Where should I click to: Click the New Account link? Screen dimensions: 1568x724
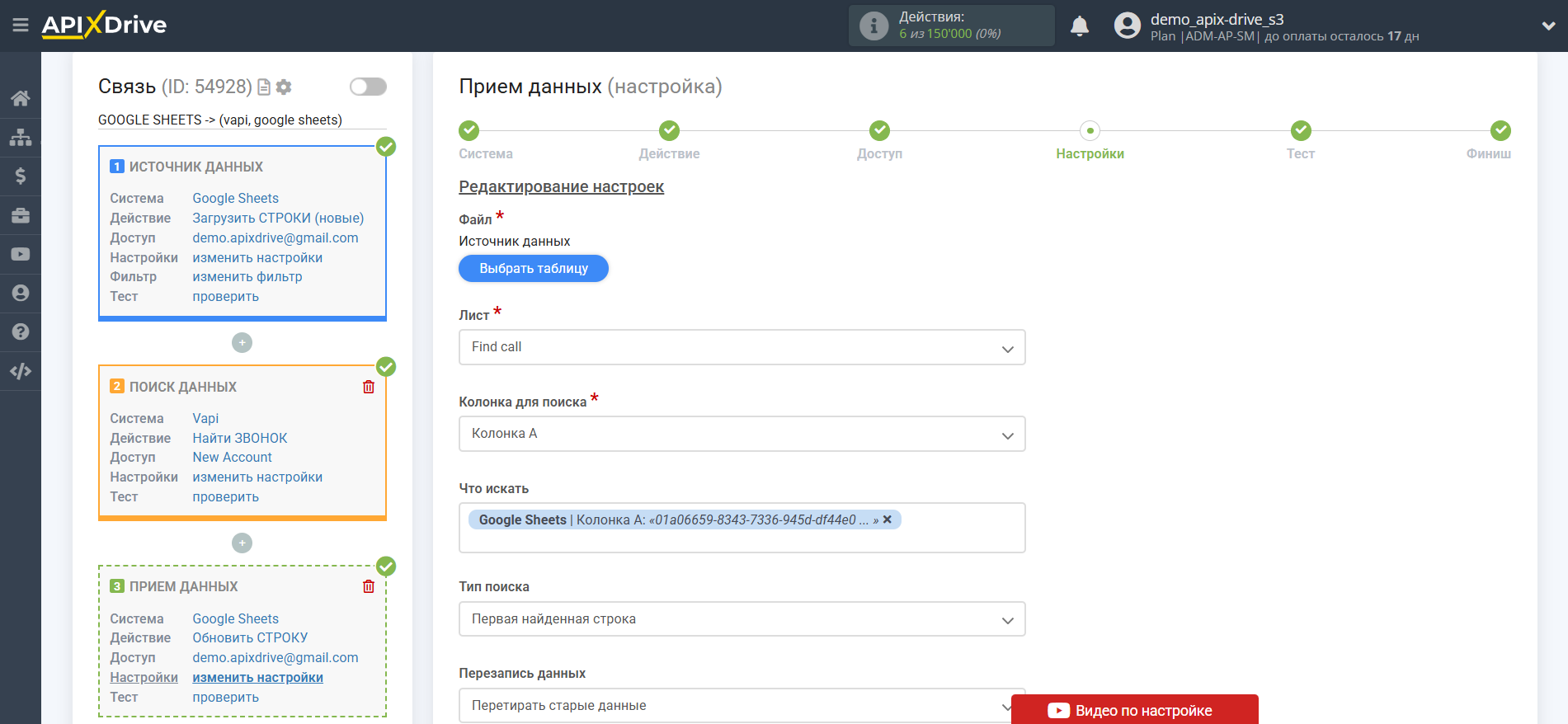click(x=232, y=457)
